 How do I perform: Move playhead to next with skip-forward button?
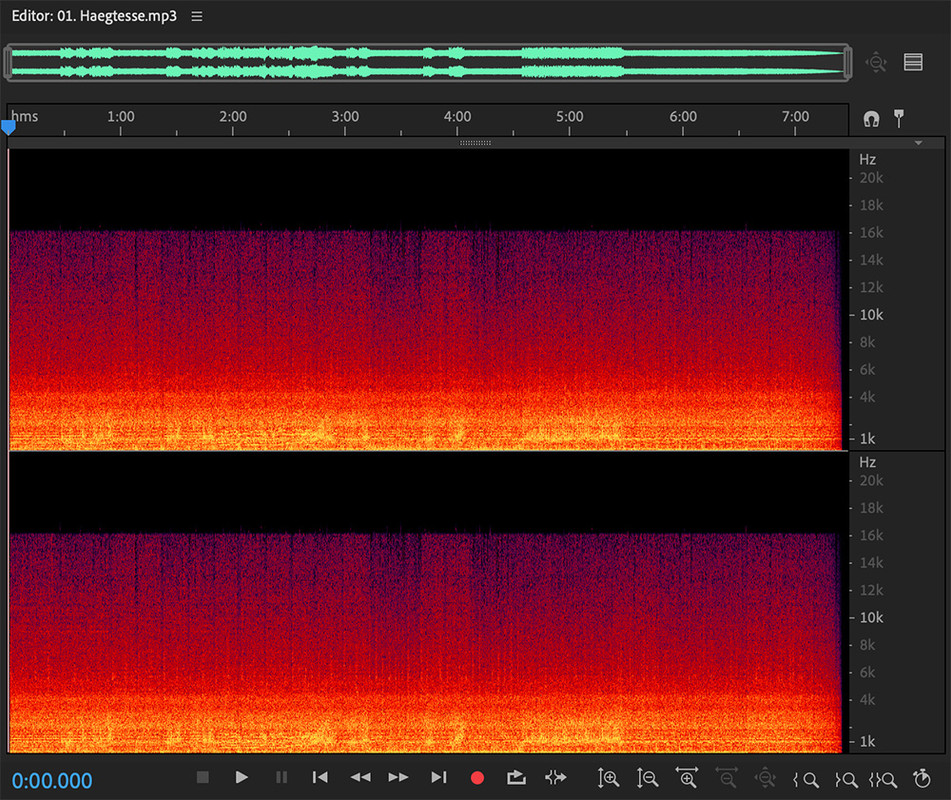[x=439, y=777]
